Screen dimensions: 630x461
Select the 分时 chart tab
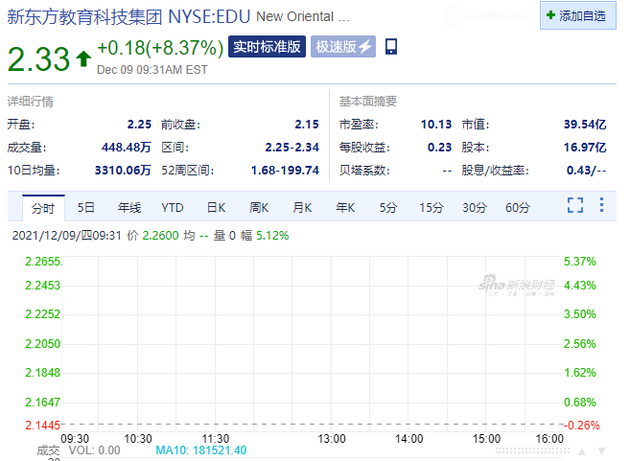(43, 208)
